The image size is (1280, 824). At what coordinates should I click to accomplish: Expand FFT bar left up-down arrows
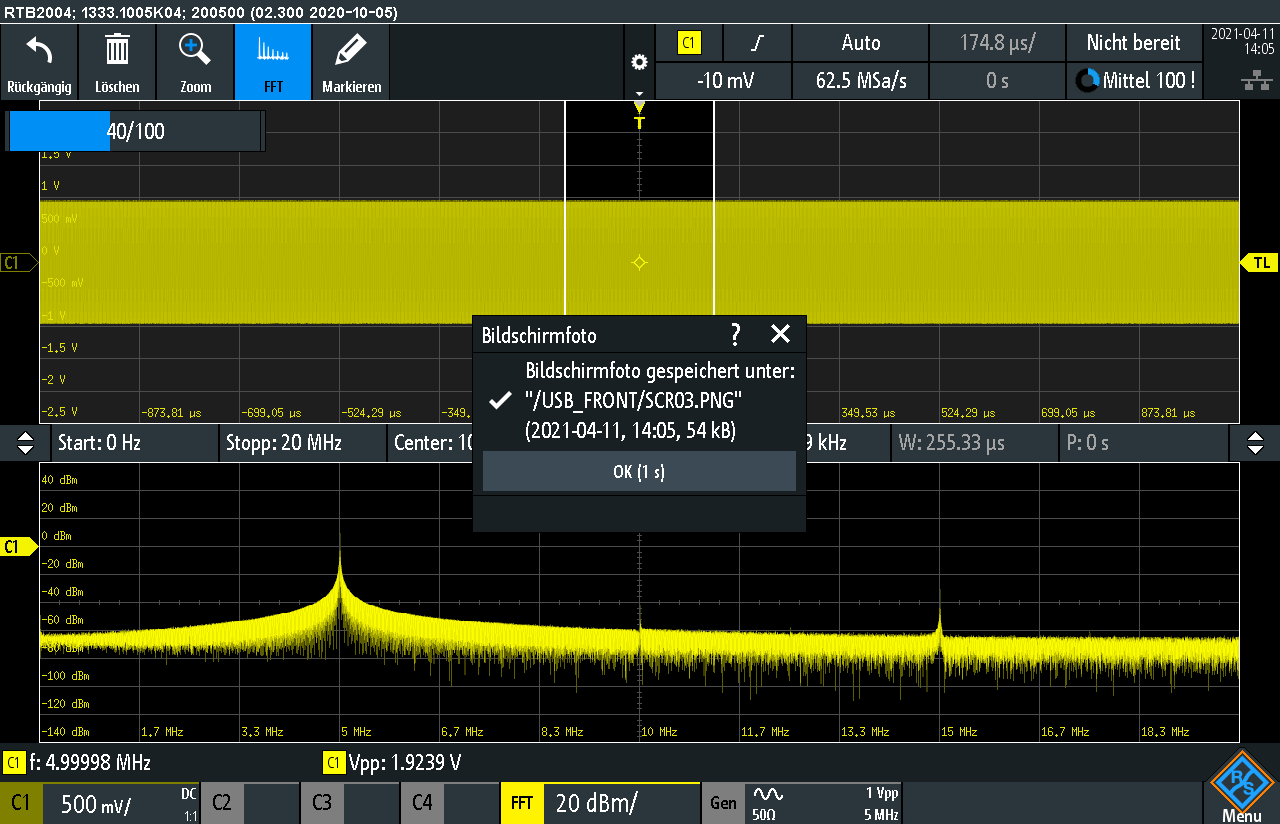[26, 443]
